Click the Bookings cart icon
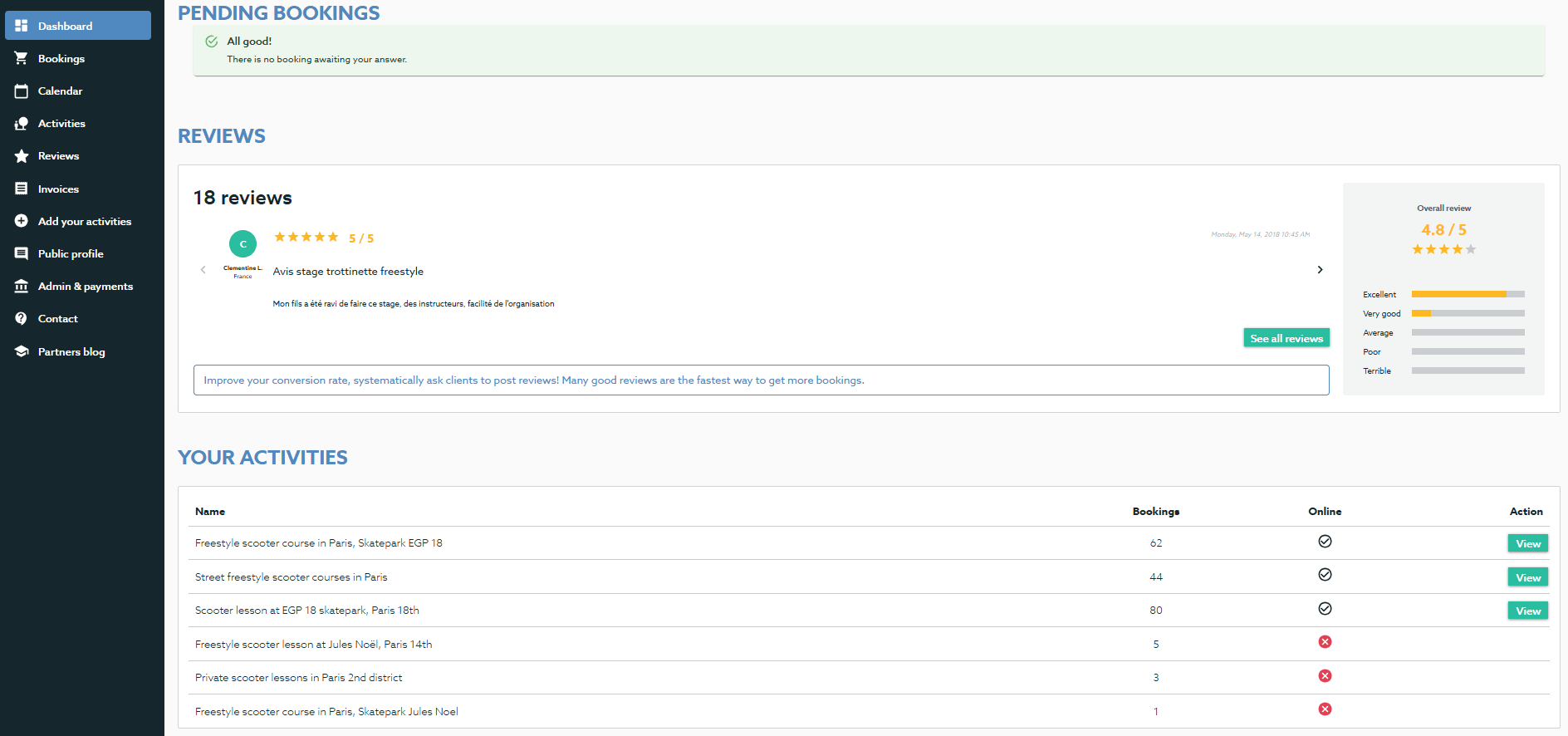 click(x=22, y=58)
